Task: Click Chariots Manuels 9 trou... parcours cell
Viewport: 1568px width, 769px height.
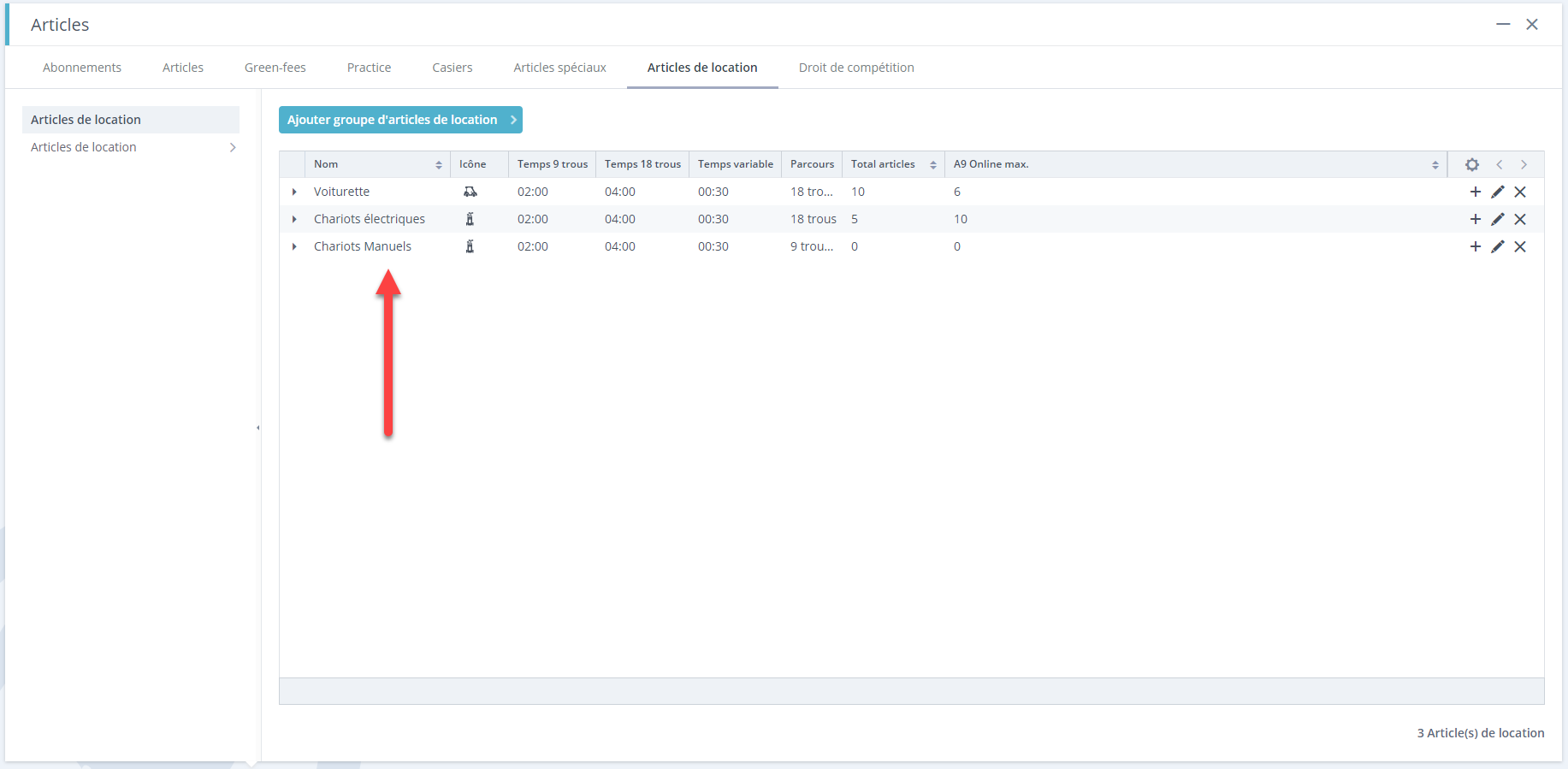Action: pos(812,246)
